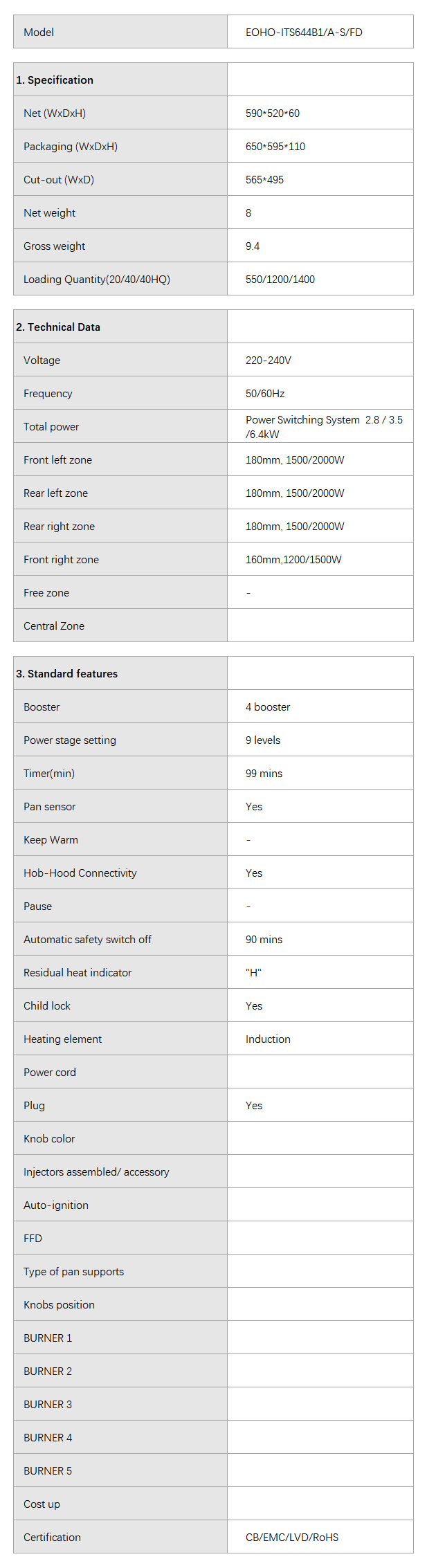Click the Booster value '4 booster'
The image size is (427, 1568).
tap(268, 707)
